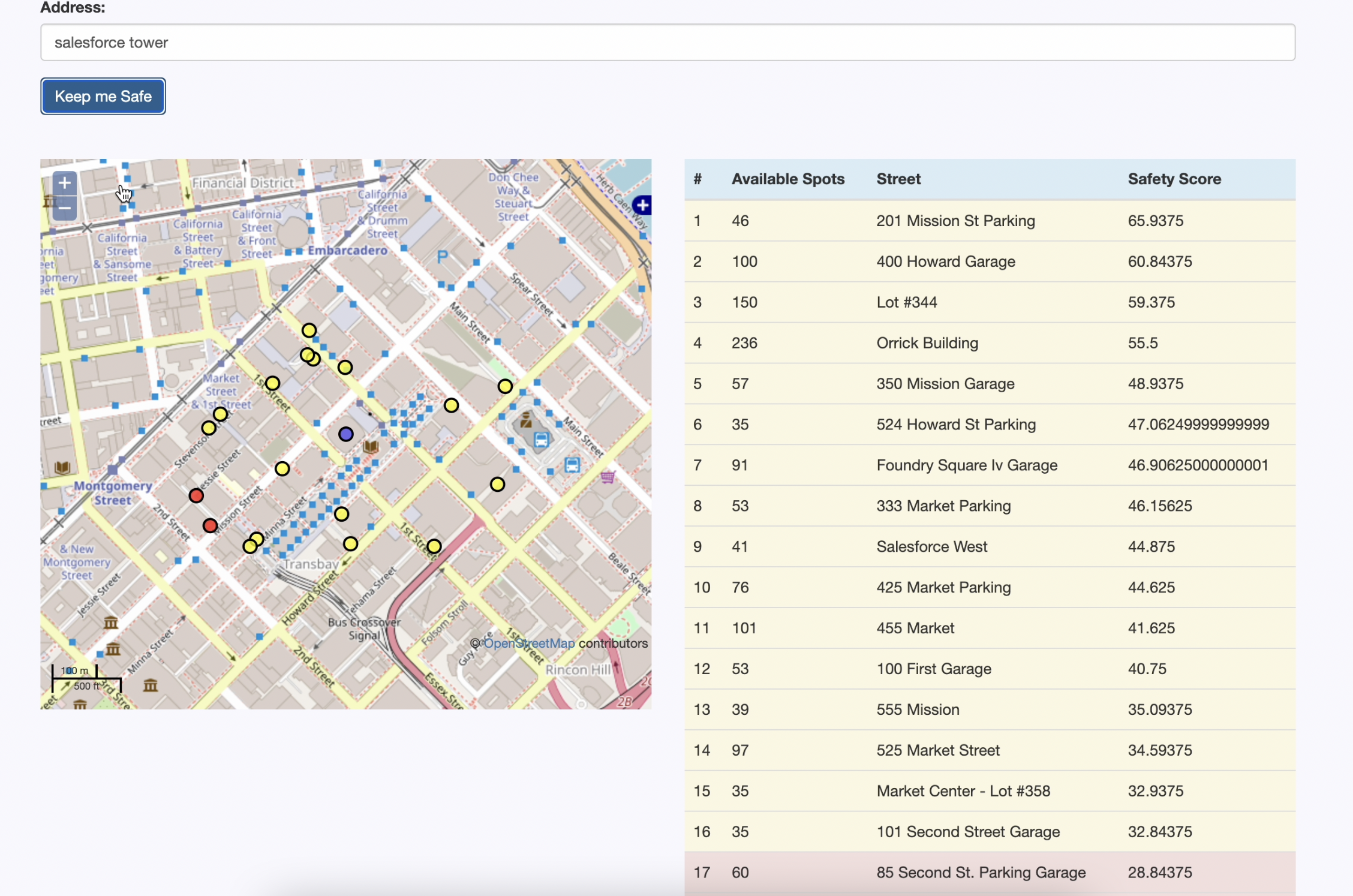Viewport: 1353px width, 896px height.
Task: Select the upper red marker near Jessie Street
Action: [196, 495]
